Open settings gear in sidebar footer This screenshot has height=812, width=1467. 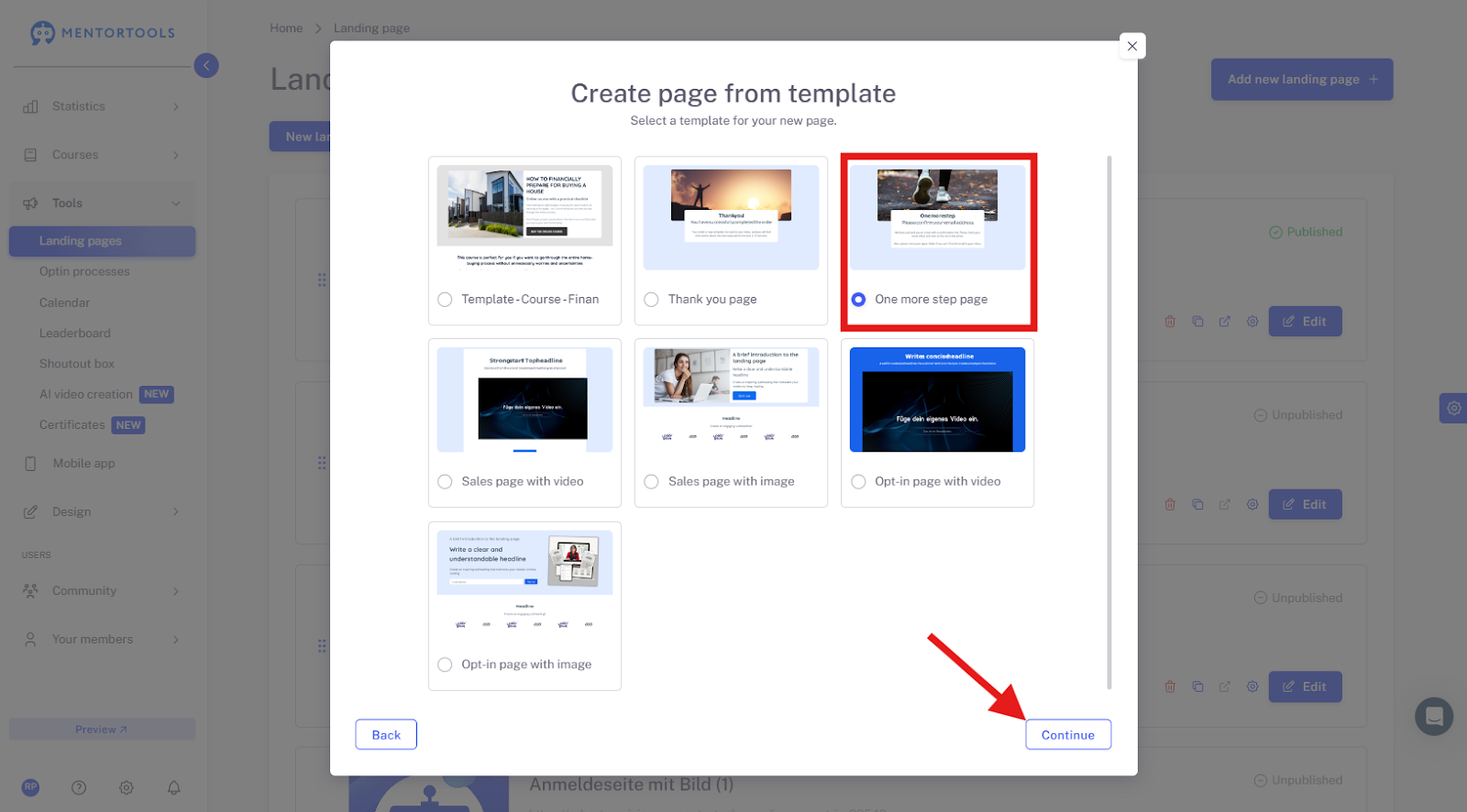pyautogui.click(x=127, y=787)
